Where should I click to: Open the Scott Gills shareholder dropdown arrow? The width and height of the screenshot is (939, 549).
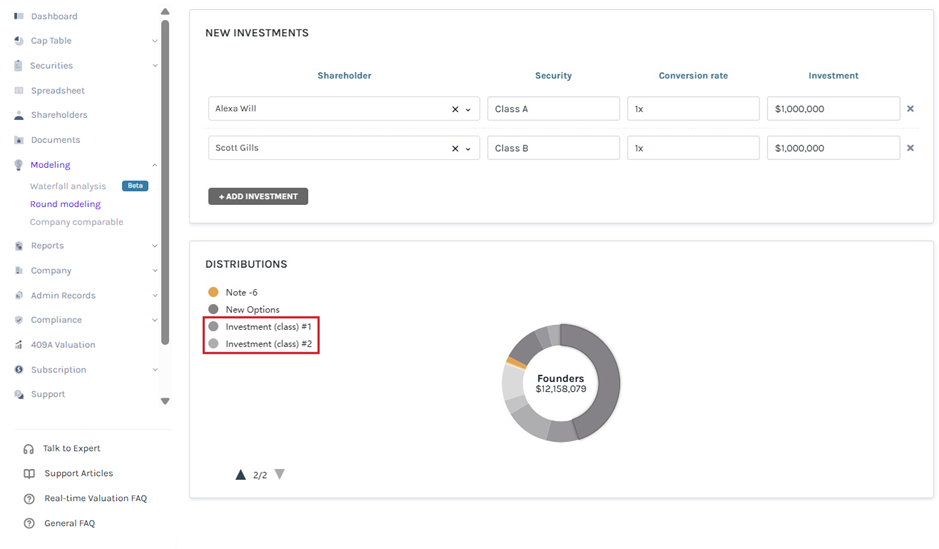coord(468,149)
